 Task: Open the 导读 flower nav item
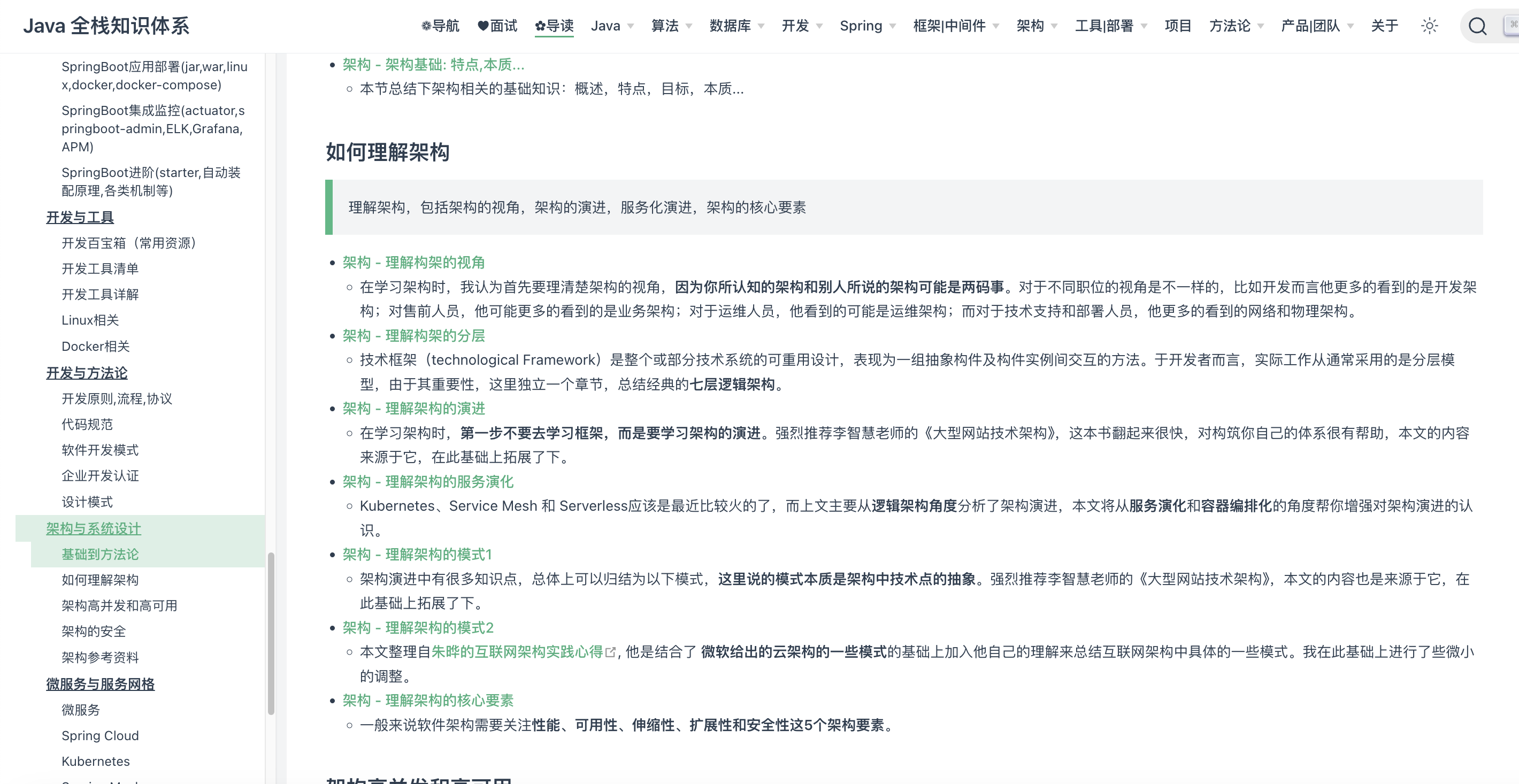554,26
